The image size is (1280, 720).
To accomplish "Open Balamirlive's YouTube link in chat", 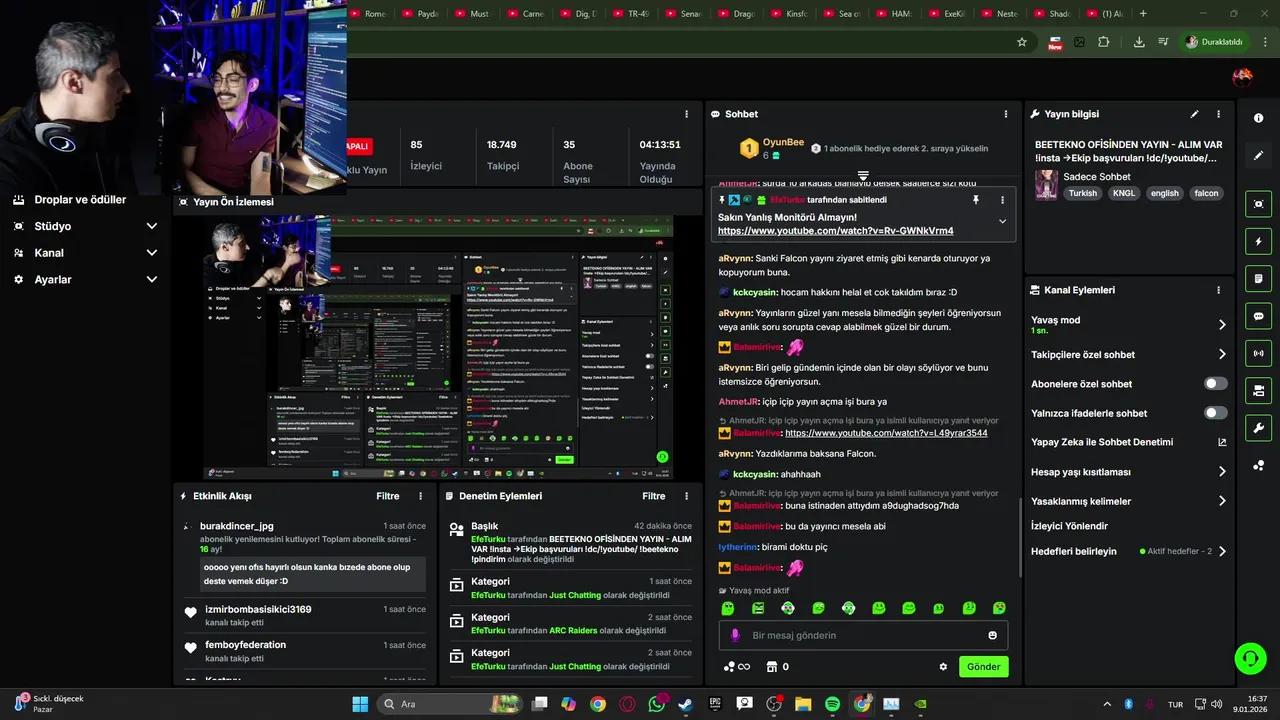I will click(886, 433).
